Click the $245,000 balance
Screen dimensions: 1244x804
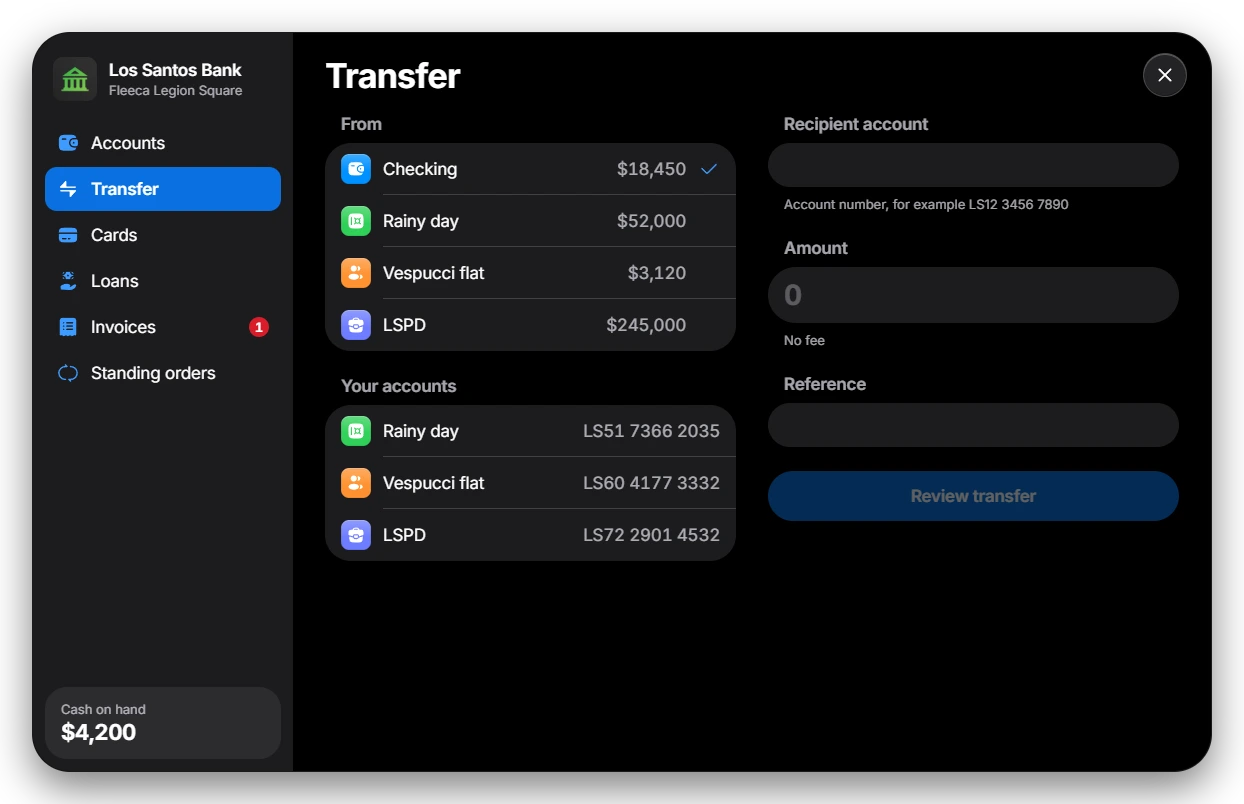[646, 325]
